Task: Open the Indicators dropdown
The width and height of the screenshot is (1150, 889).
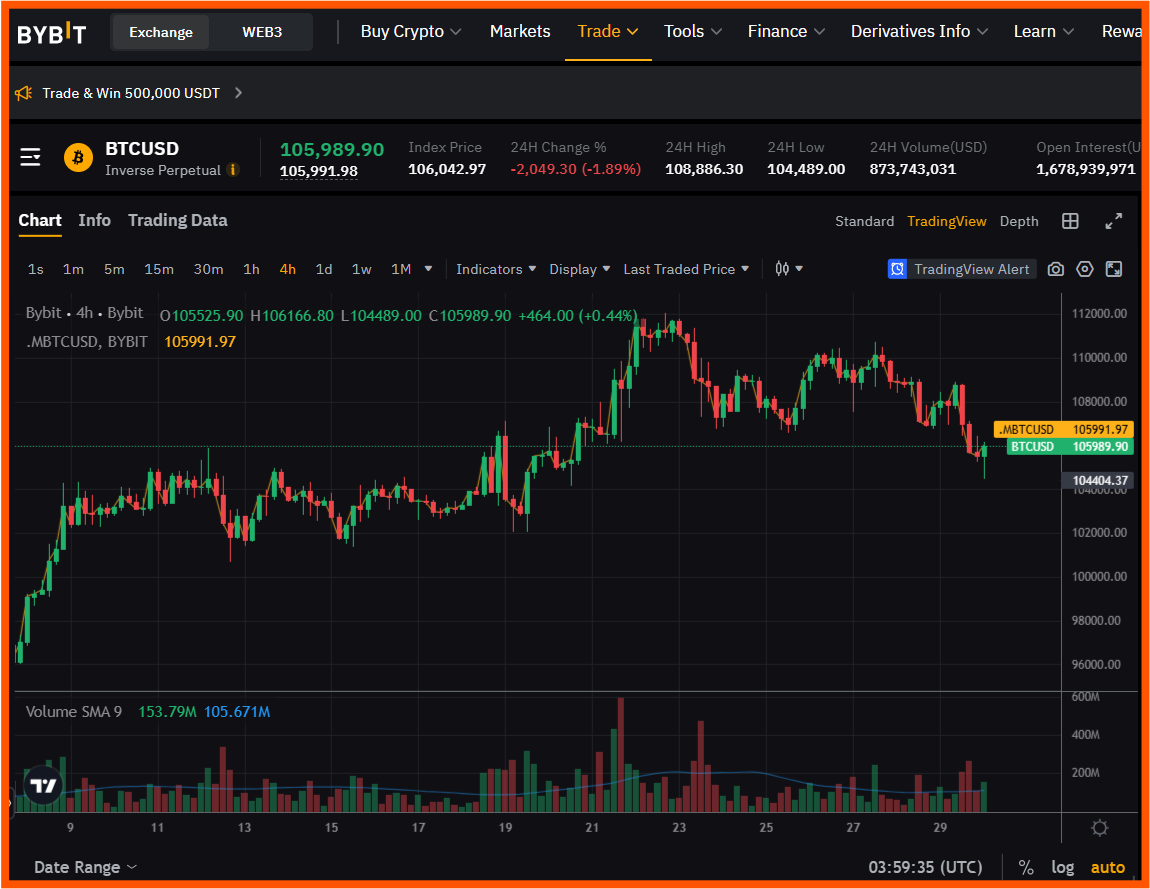Action: 496,269
